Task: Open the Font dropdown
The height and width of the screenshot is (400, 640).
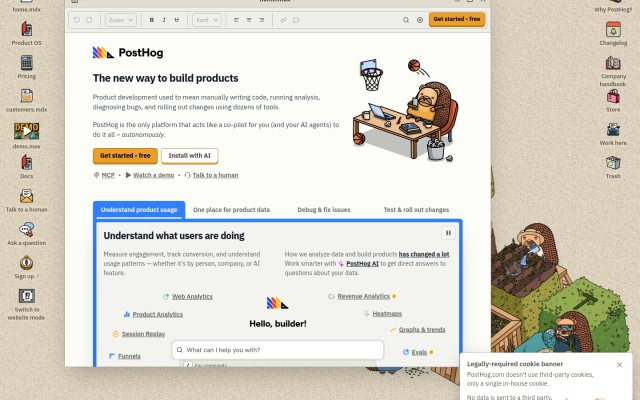Action: coord(207,20)
